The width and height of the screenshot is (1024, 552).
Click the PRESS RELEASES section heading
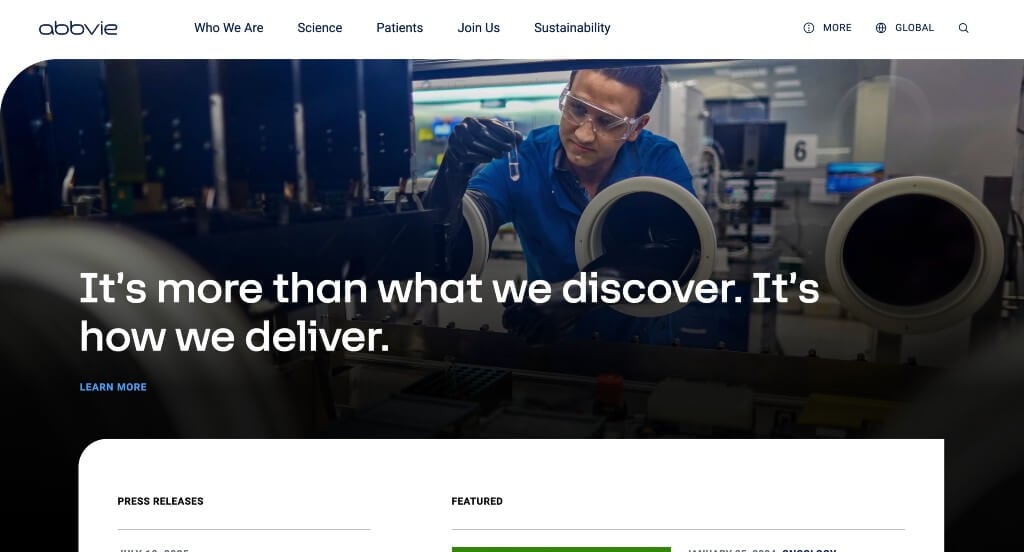tap(160, 502)
